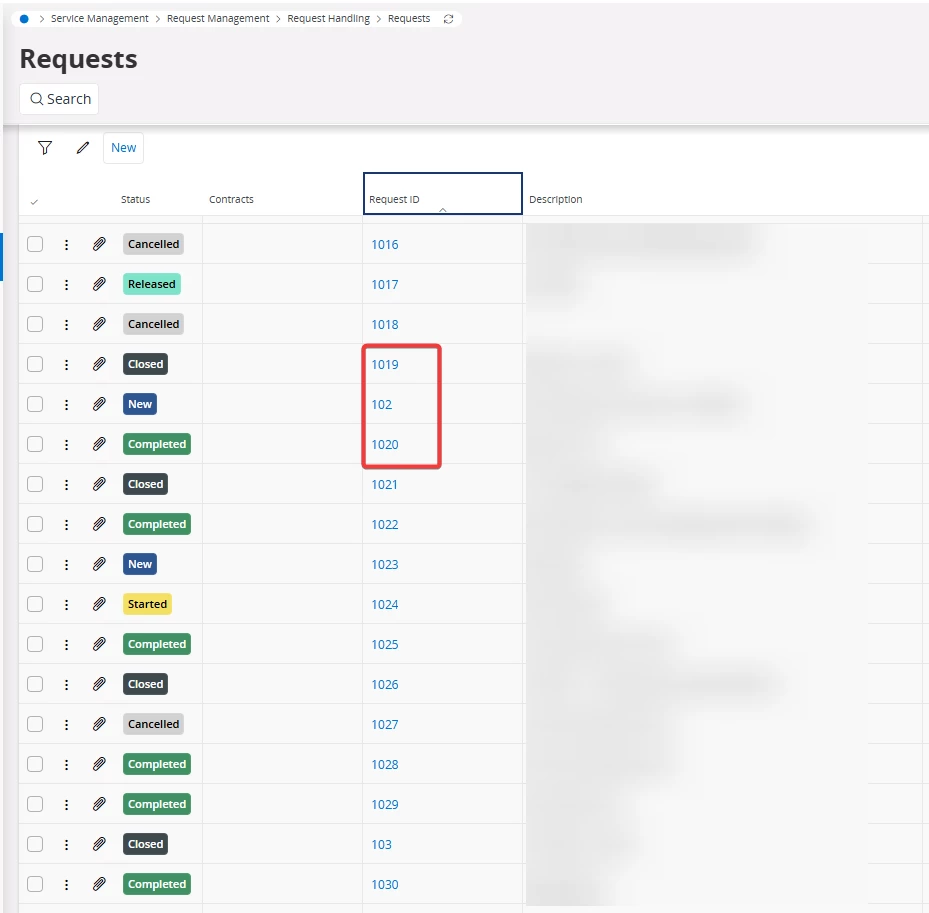Open row actions menu for request 1016

tap(66, 244)
